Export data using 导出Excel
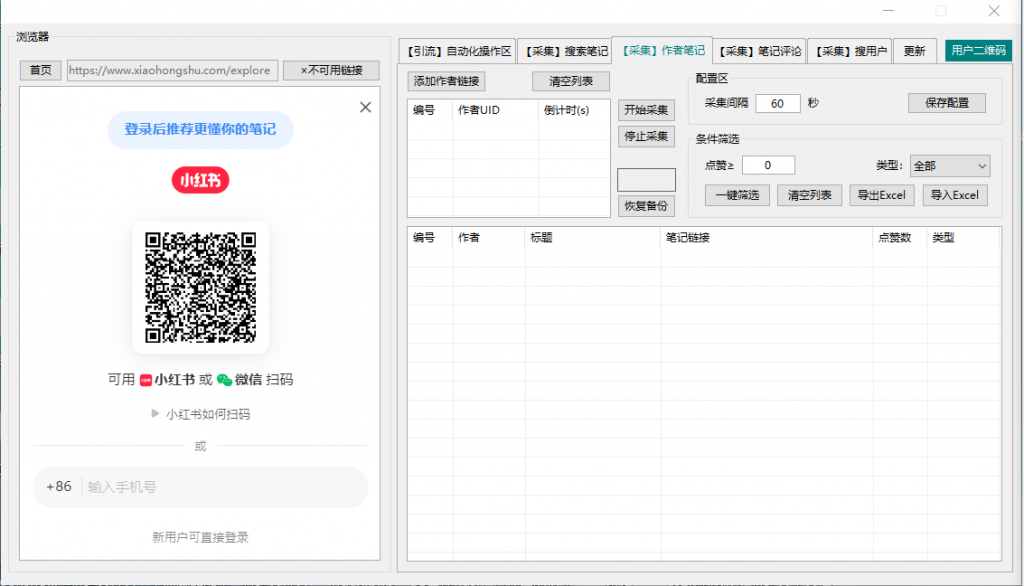Image resolution: width=1024 pixels, height=586 pixels. [881, 195]
